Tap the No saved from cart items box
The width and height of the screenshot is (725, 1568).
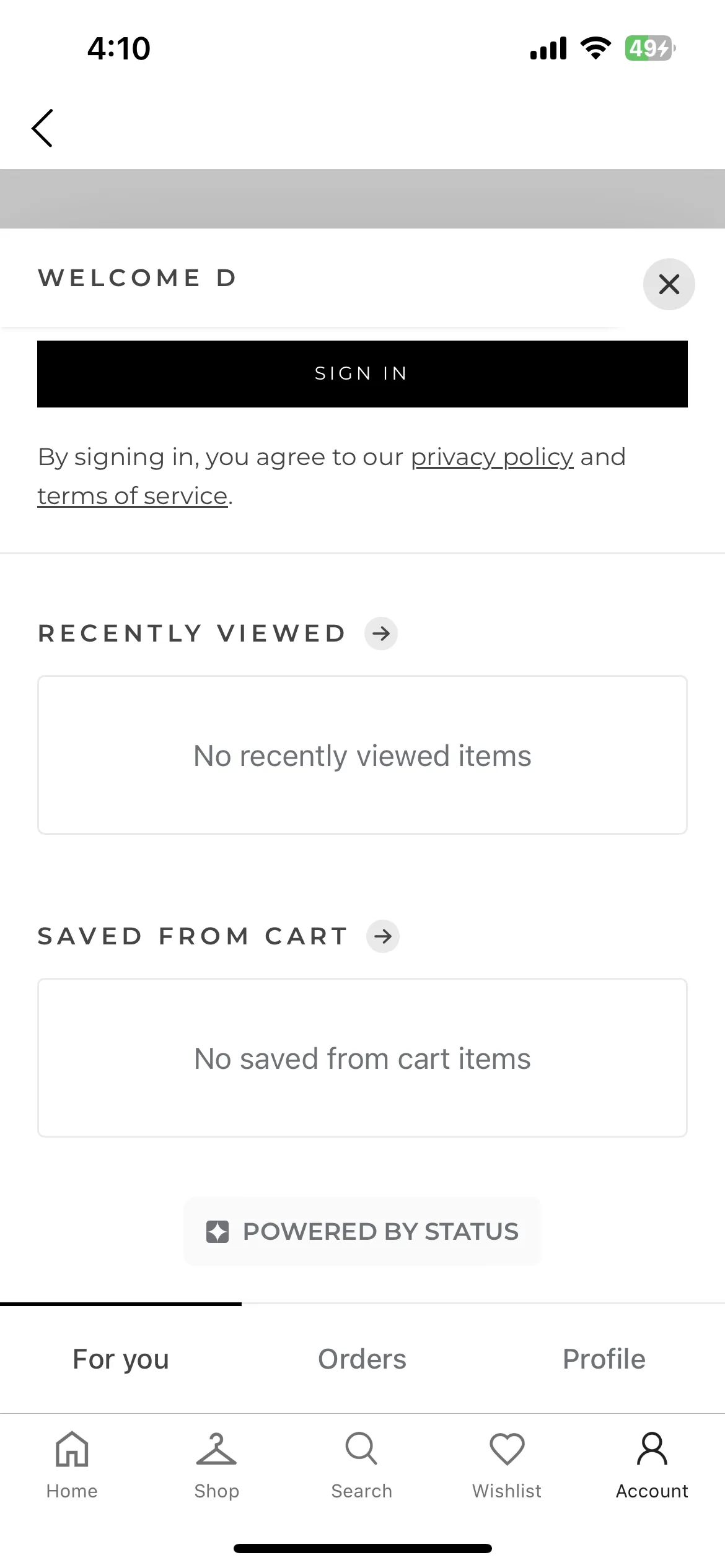coord(362,1058)
